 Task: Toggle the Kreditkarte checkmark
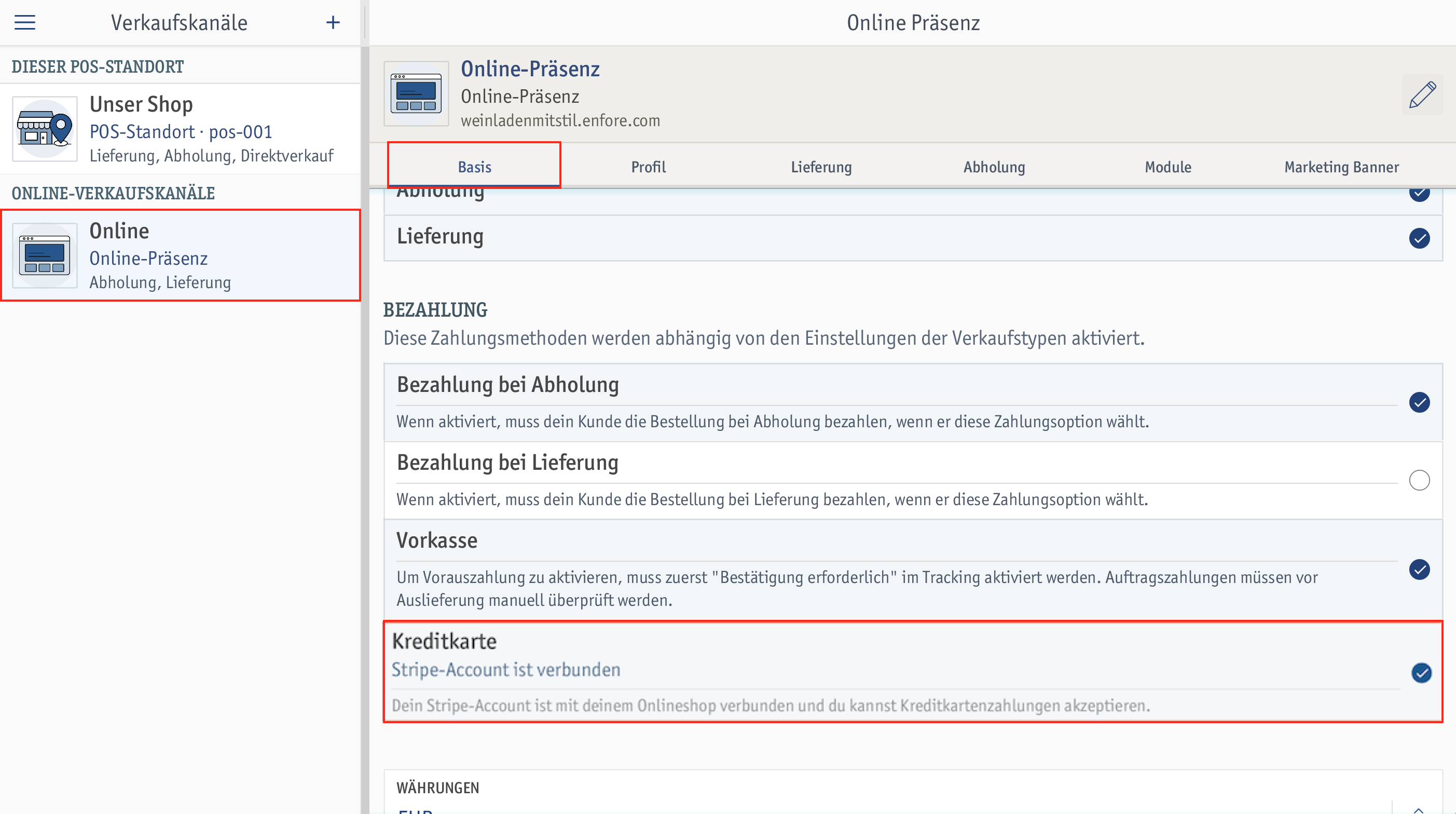click(x=1421, y=673)
